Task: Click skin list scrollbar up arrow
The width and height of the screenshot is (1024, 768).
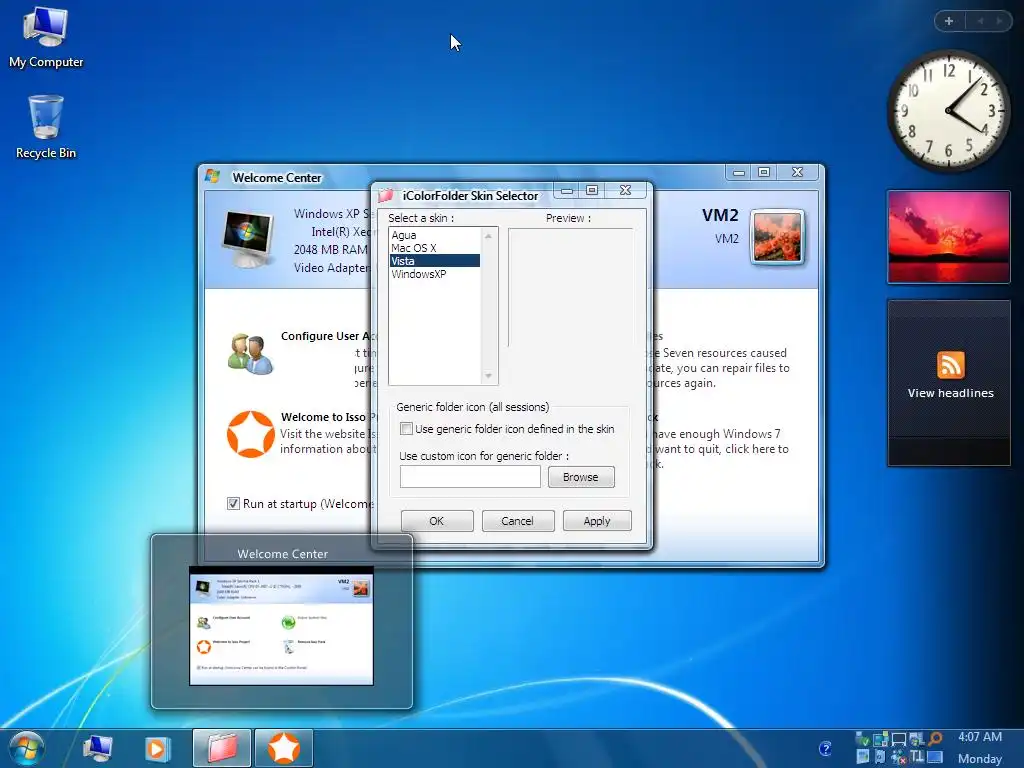Action: [x=488, y=236]
